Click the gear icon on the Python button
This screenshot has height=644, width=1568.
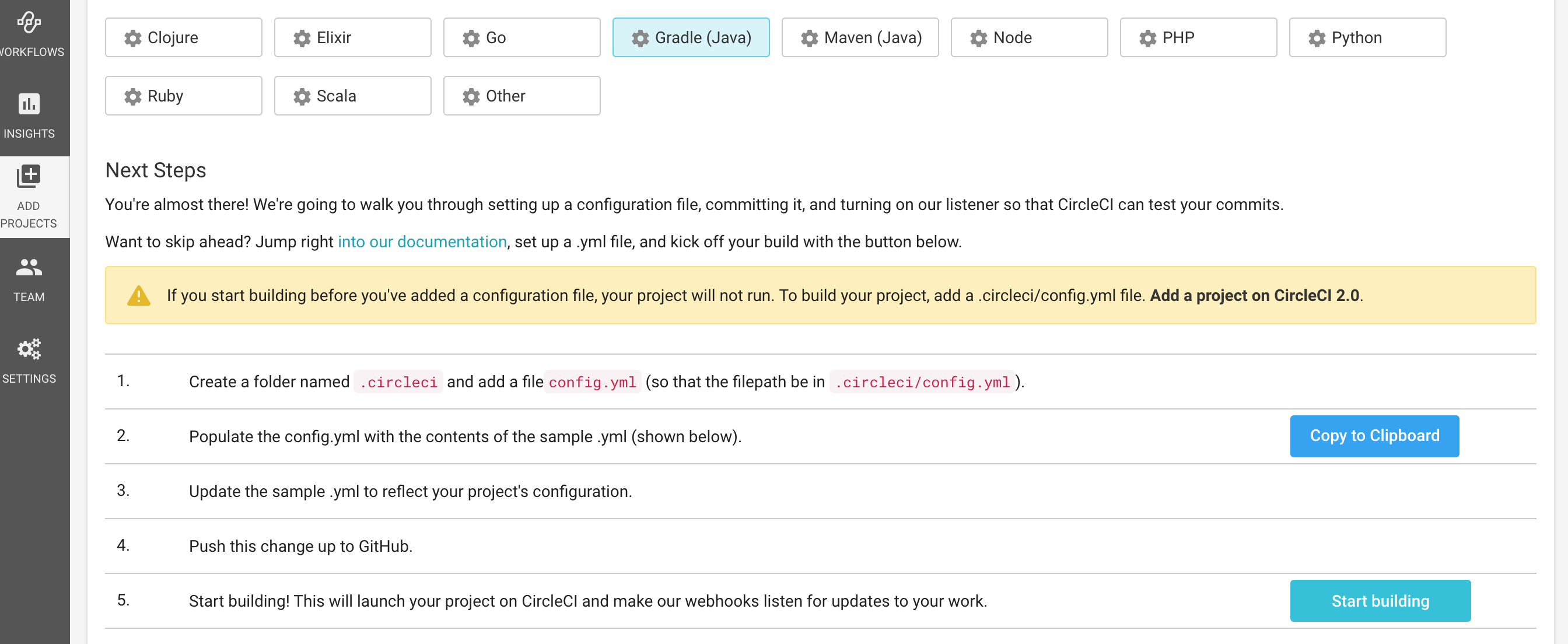point(1317,38)
